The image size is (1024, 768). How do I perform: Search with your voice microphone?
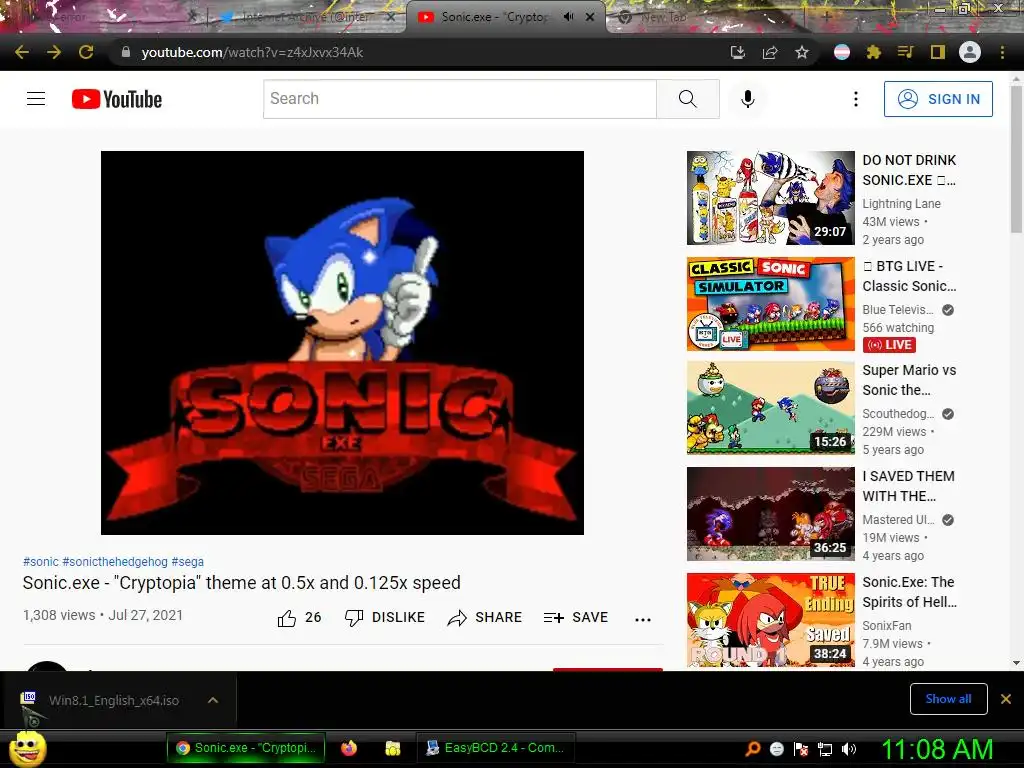coord(748,99)
